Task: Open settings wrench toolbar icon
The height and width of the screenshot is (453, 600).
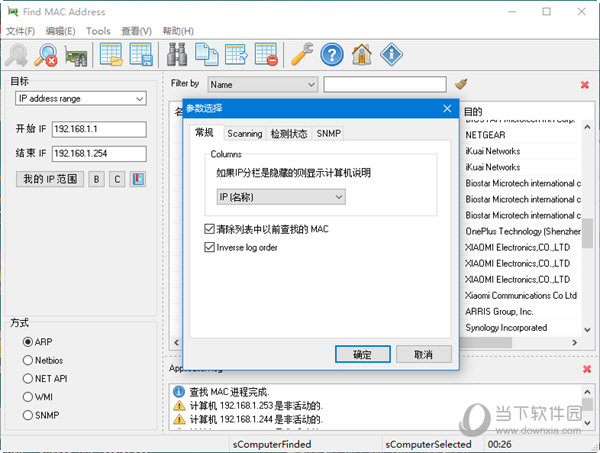Action: point(302,55)
